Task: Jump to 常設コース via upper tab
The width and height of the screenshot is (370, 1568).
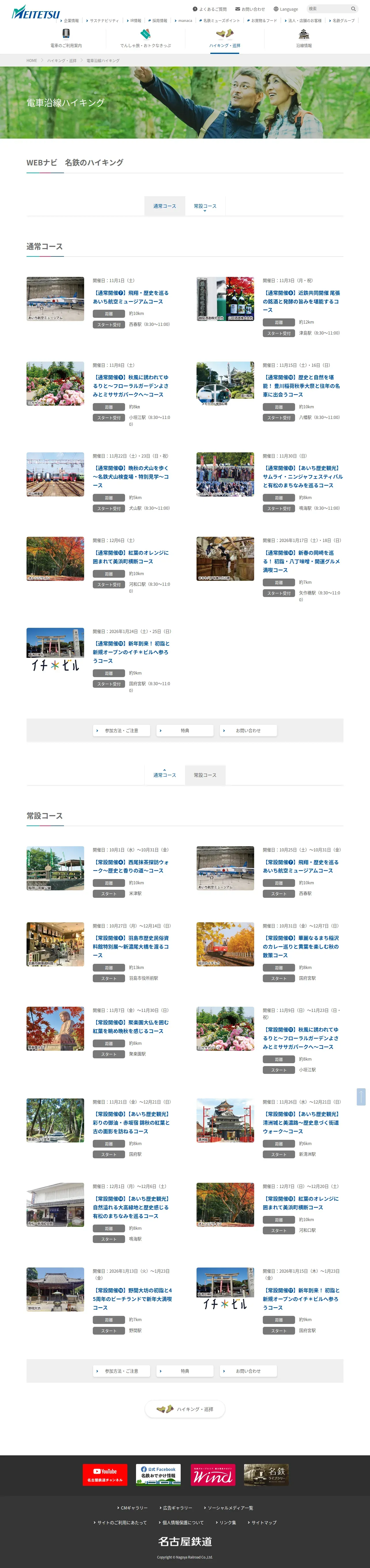Action: point(205,206)
